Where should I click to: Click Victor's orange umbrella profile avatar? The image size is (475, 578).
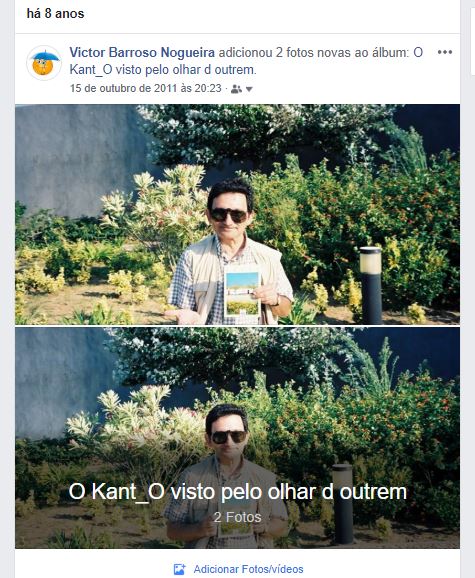tap(44, 63)
